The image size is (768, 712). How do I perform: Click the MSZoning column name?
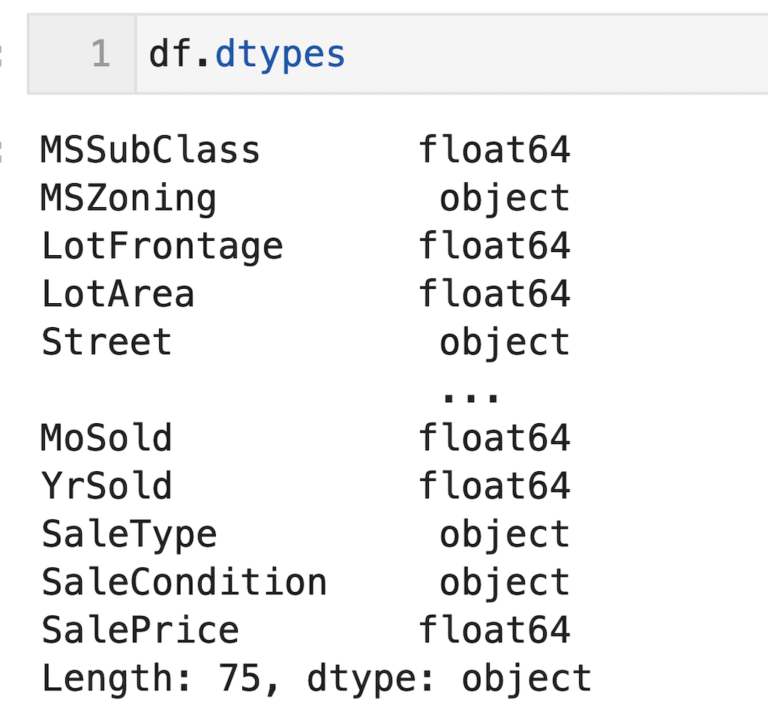[x=128, y=198]
